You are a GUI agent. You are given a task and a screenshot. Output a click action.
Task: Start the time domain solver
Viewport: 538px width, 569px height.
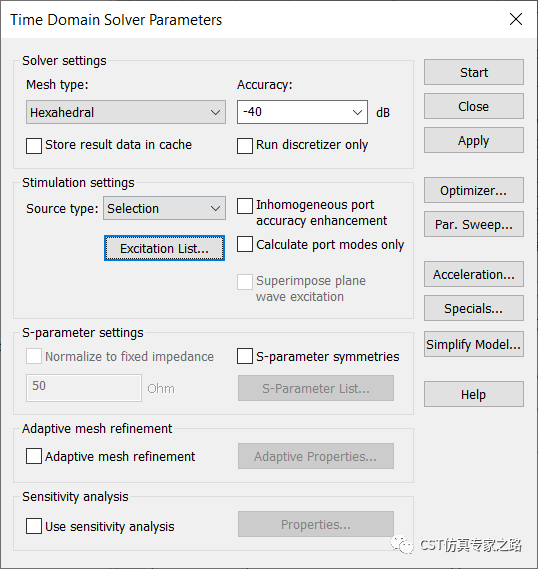[x=473, y=72]
